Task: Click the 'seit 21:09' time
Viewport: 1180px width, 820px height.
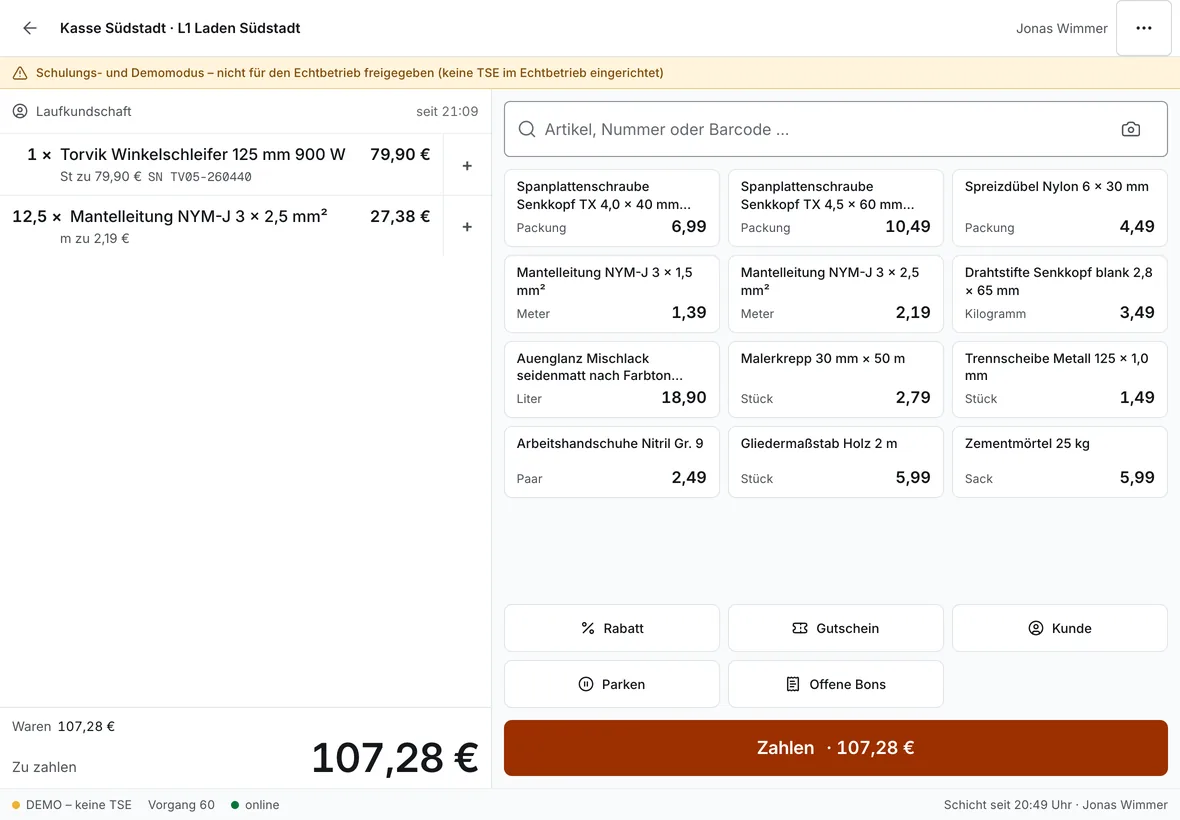Action: pyautogui.click(x=447, y=111)
